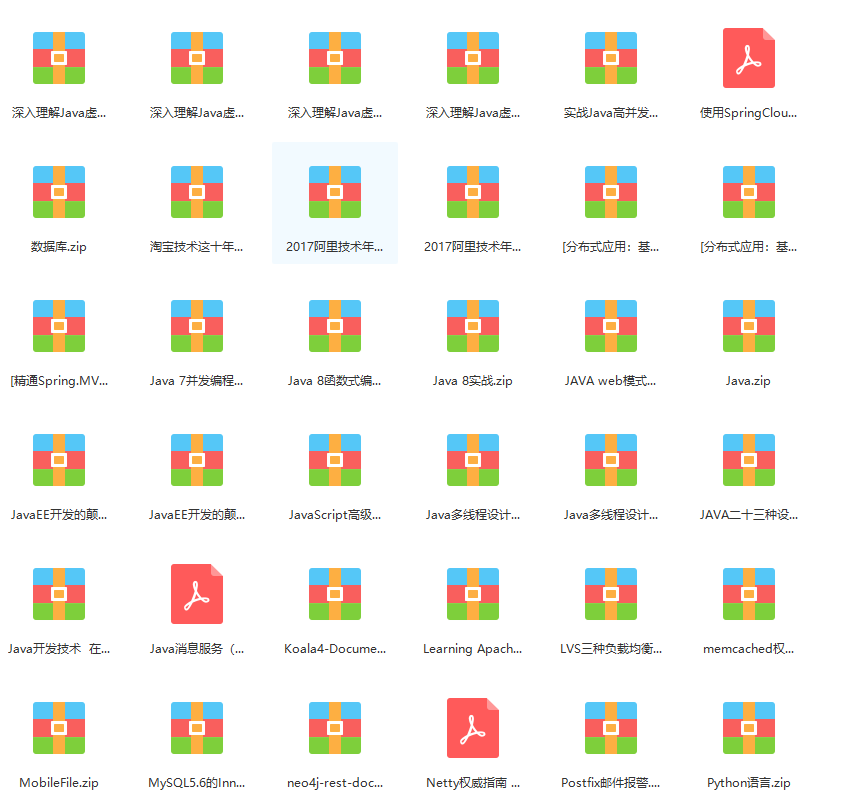Select the Python语言.zip archive icon
The height and width of the screenshot is (800, 851).
point(748,728)
